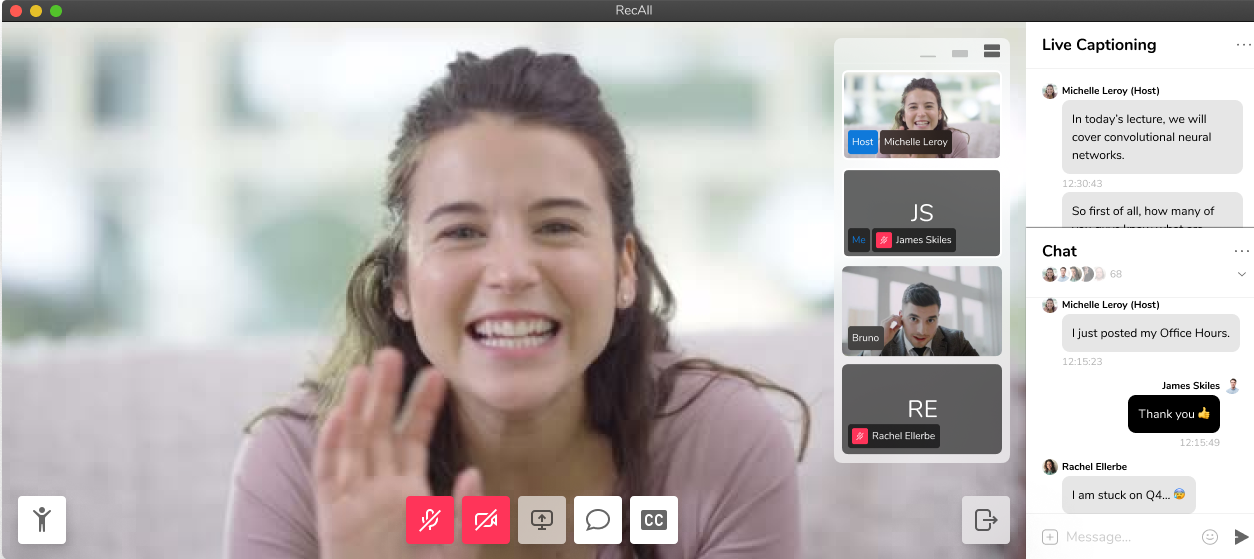Click Michelle Leroy name label on thumbnail
The width and height of the screenshot is (1254, 559).
[x=916, y=142]
